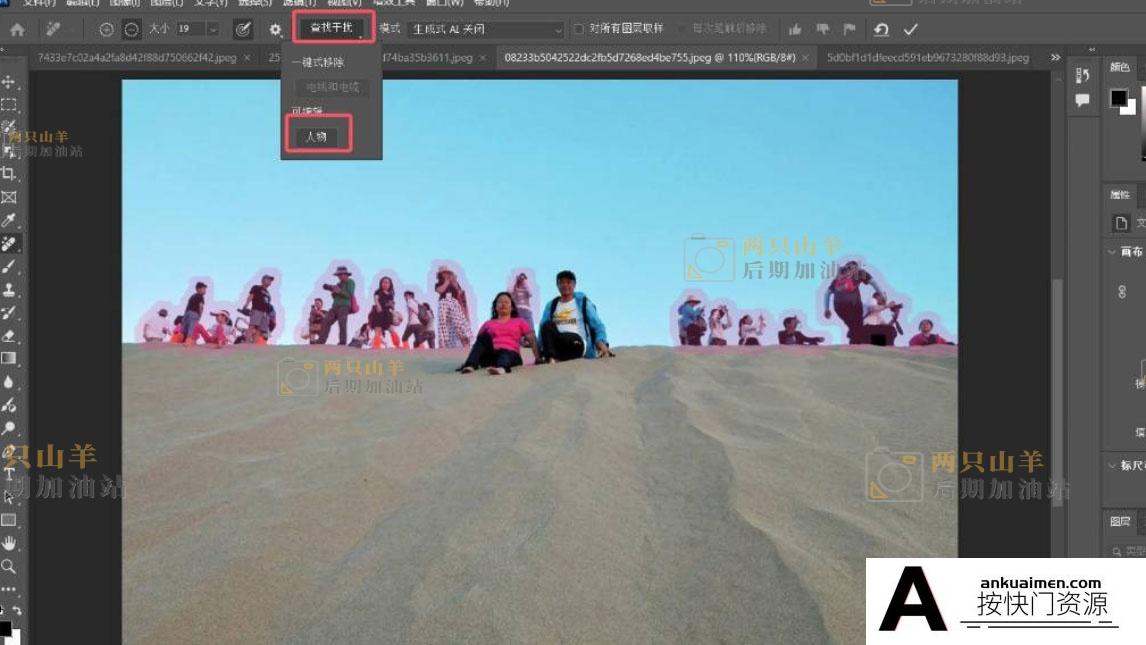Open the gear settings in options bar
The width and height of the screenshot is (1146, 645).
[275, 30]
